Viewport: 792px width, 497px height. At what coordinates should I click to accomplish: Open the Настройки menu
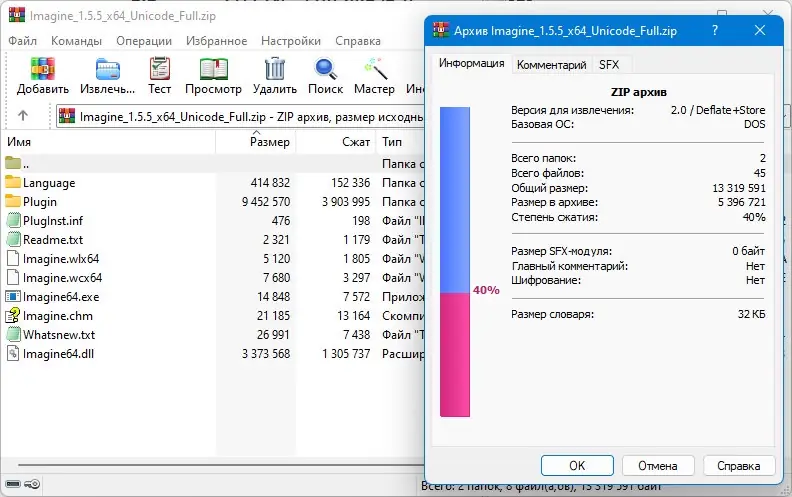(x=291, y=41)
